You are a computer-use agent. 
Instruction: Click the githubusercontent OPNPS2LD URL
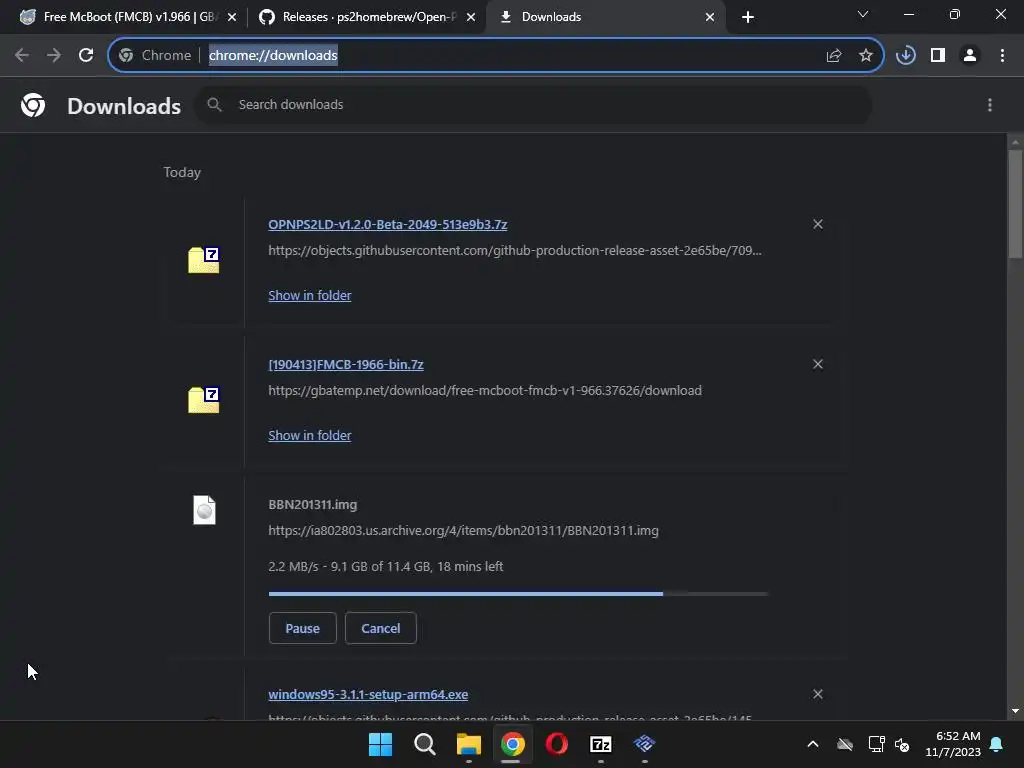coord(515,250)
